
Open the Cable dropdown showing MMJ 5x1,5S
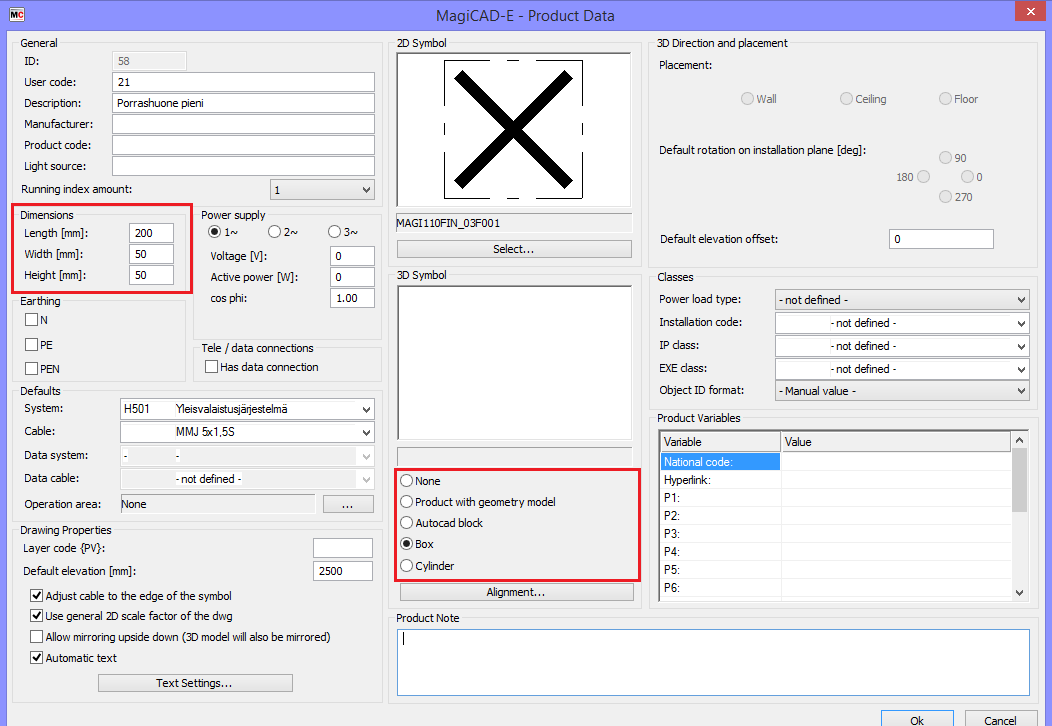point(247,431)
